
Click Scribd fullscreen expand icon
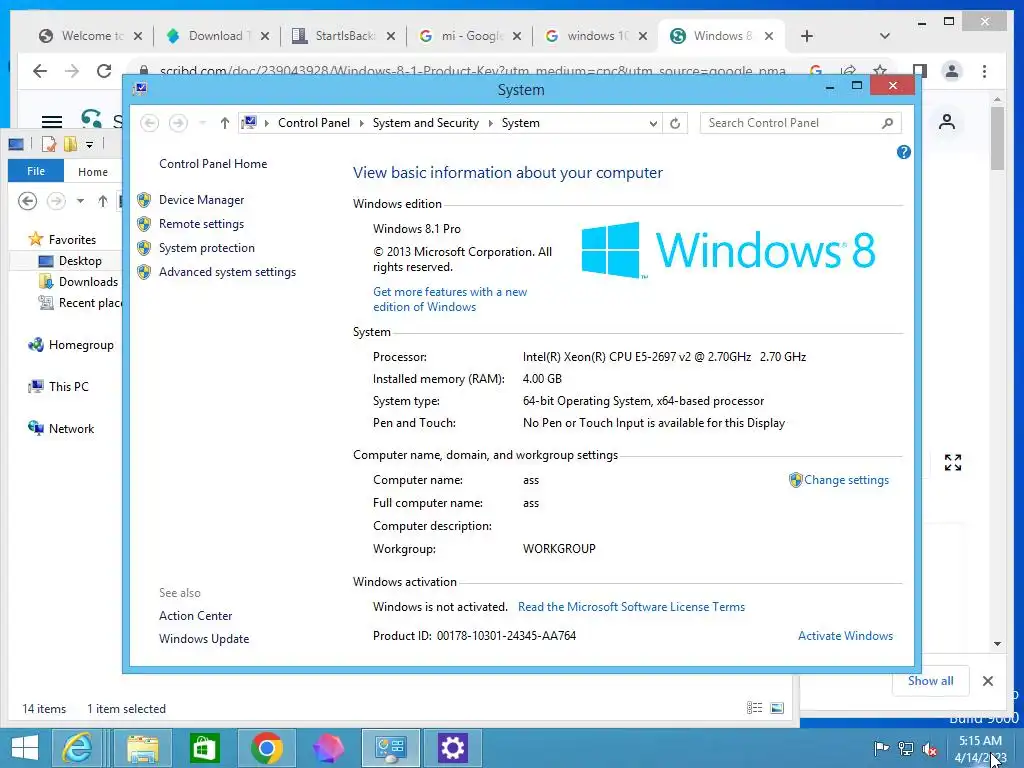(953, 462)
